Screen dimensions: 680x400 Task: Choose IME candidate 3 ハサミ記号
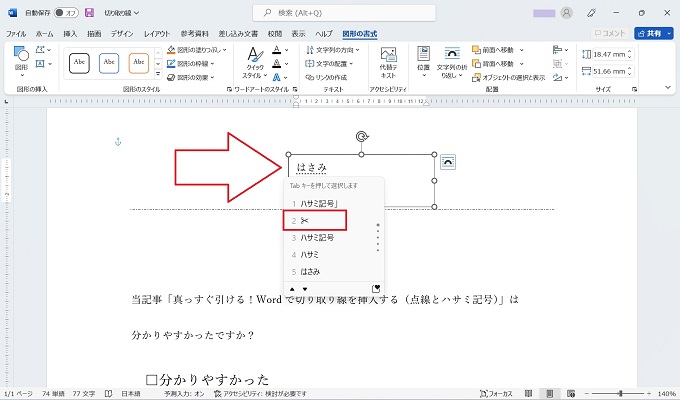click(x=333, y=238)
